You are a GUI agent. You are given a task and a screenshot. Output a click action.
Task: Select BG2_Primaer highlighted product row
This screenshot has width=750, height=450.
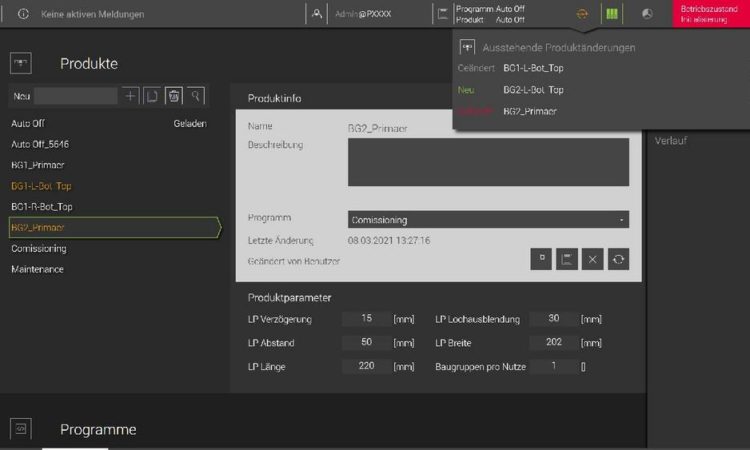[x=115, y=228]
